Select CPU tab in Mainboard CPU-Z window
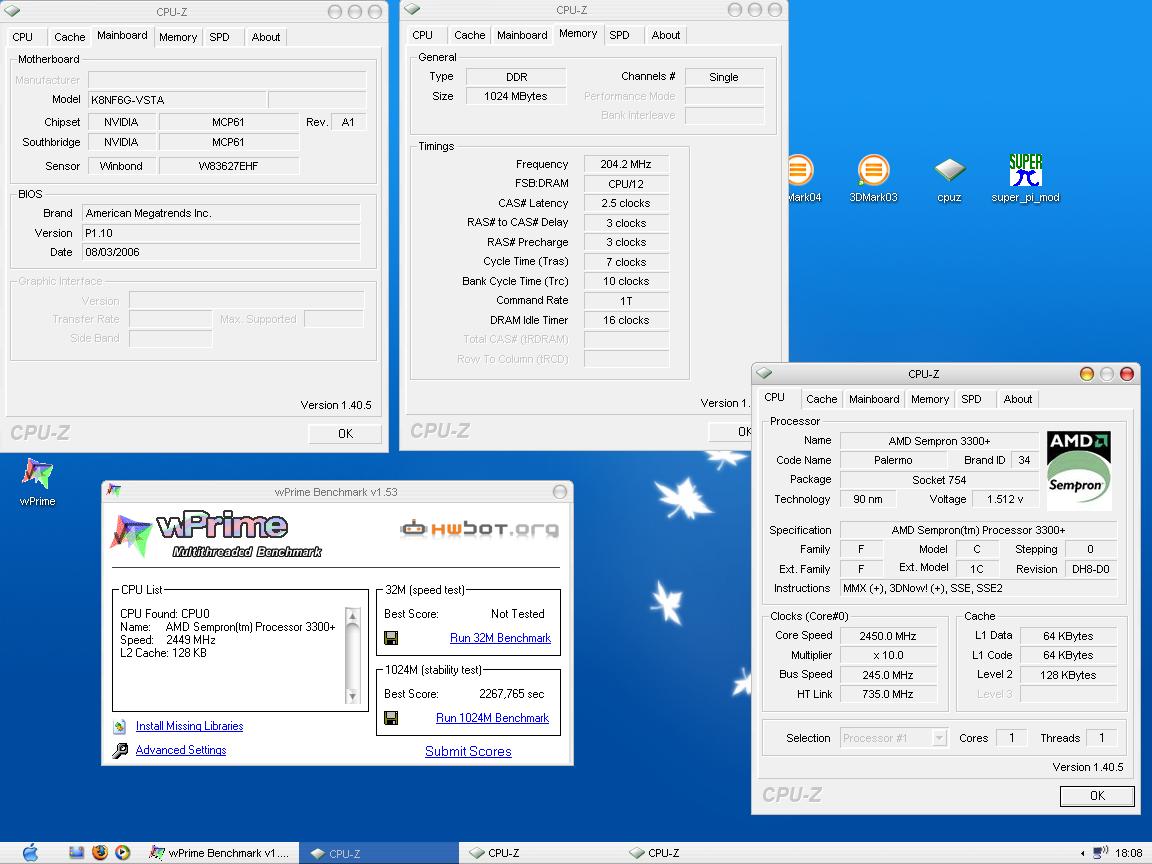This screenshot has width=1152, height=864. (x=23, y=37)
